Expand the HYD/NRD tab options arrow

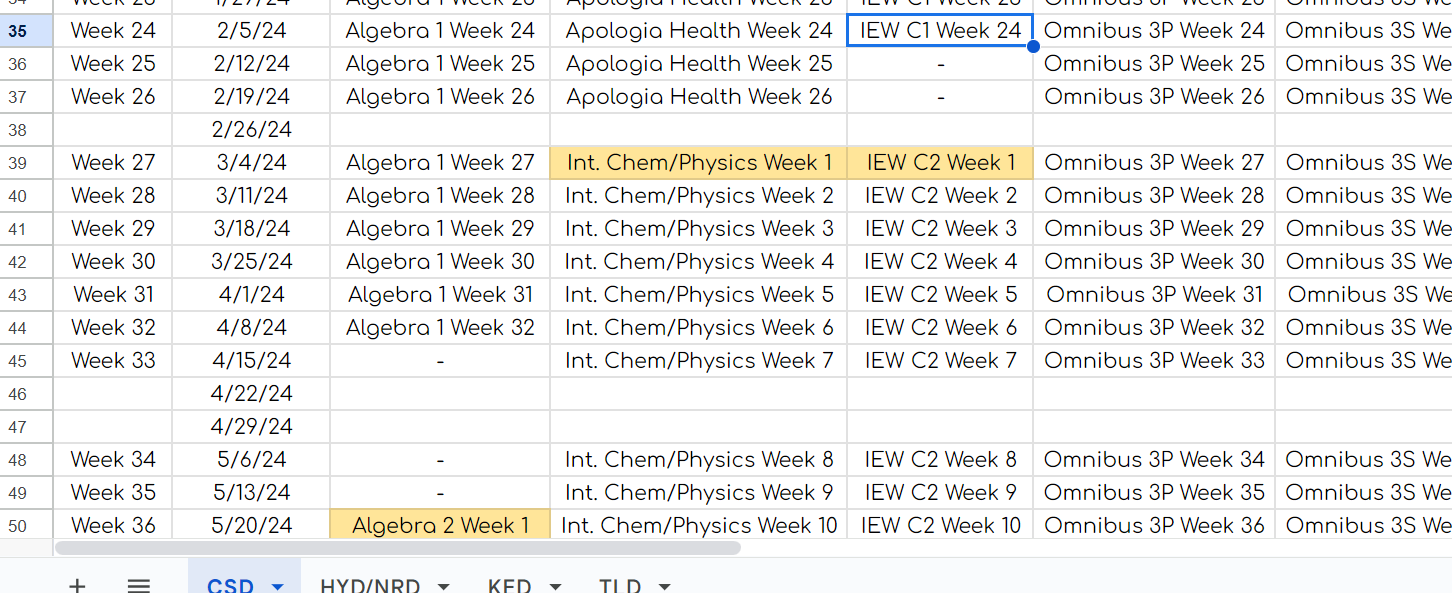[444, 586]
